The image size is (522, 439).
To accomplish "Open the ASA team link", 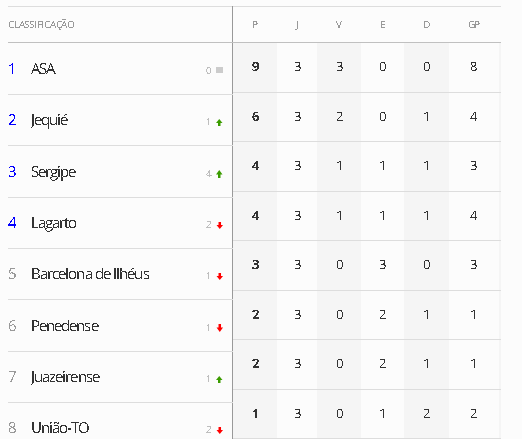I will pyautogui.click(x=43, y=69).
